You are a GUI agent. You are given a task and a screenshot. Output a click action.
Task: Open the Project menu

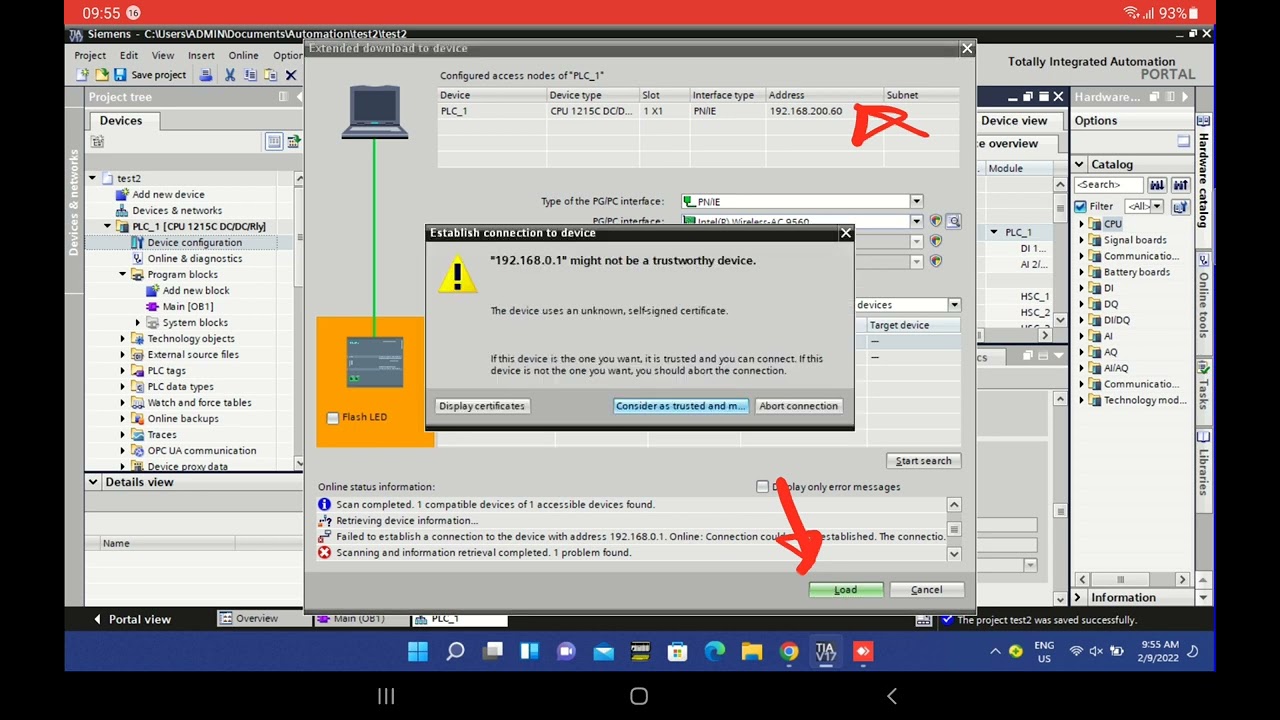click(x=90, y=55)
